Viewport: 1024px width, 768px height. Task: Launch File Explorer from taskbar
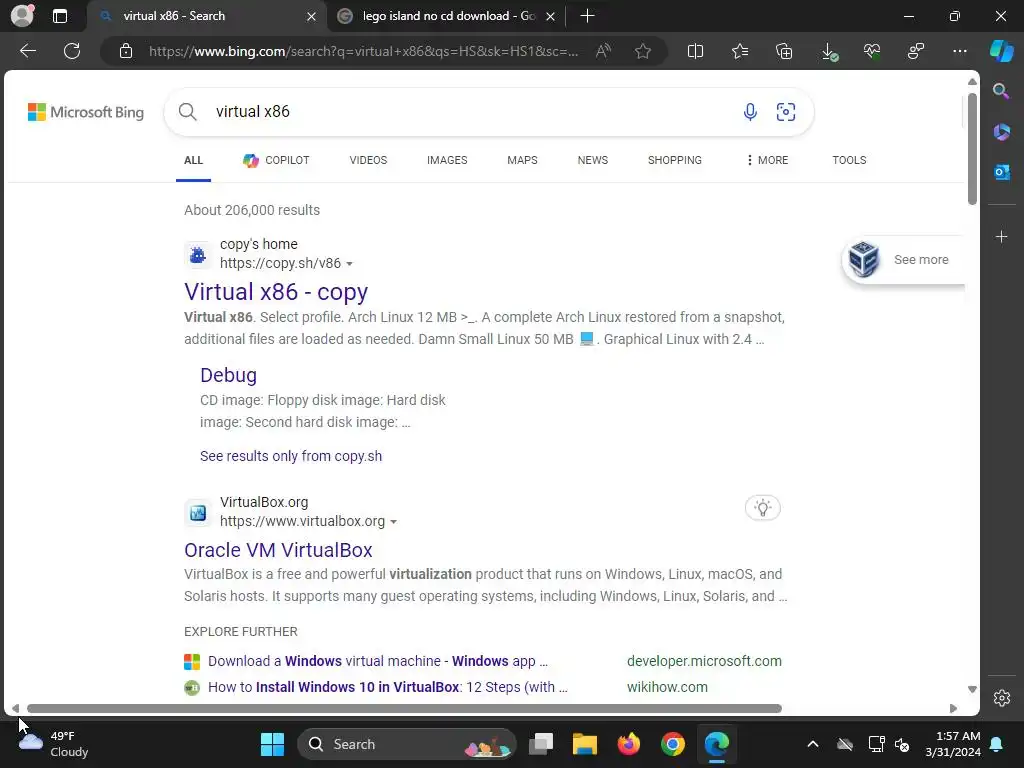(584, 744)
